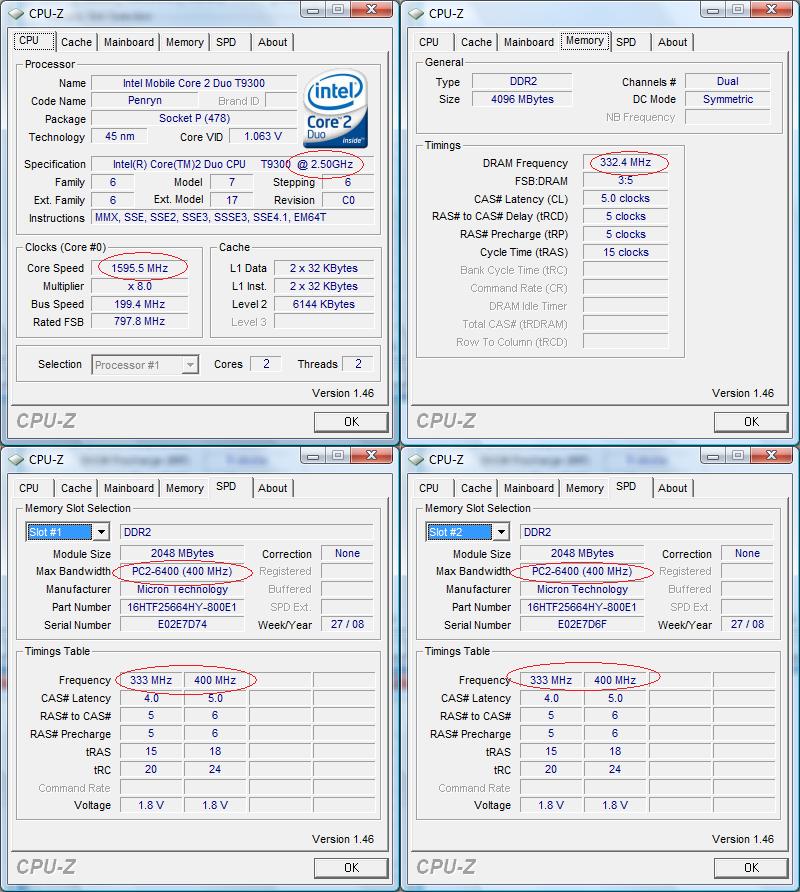This screenshot has height=892, width=800.
Task: Click the Instructions field listing MMX, SSE
Action: 233,217
